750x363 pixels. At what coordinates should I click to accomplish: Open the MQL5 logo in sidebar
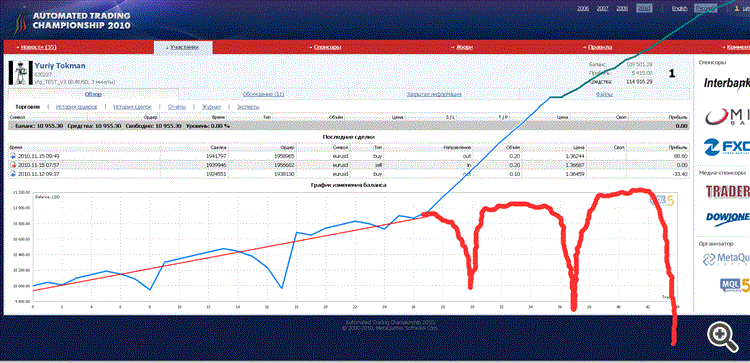coord(735,285)
